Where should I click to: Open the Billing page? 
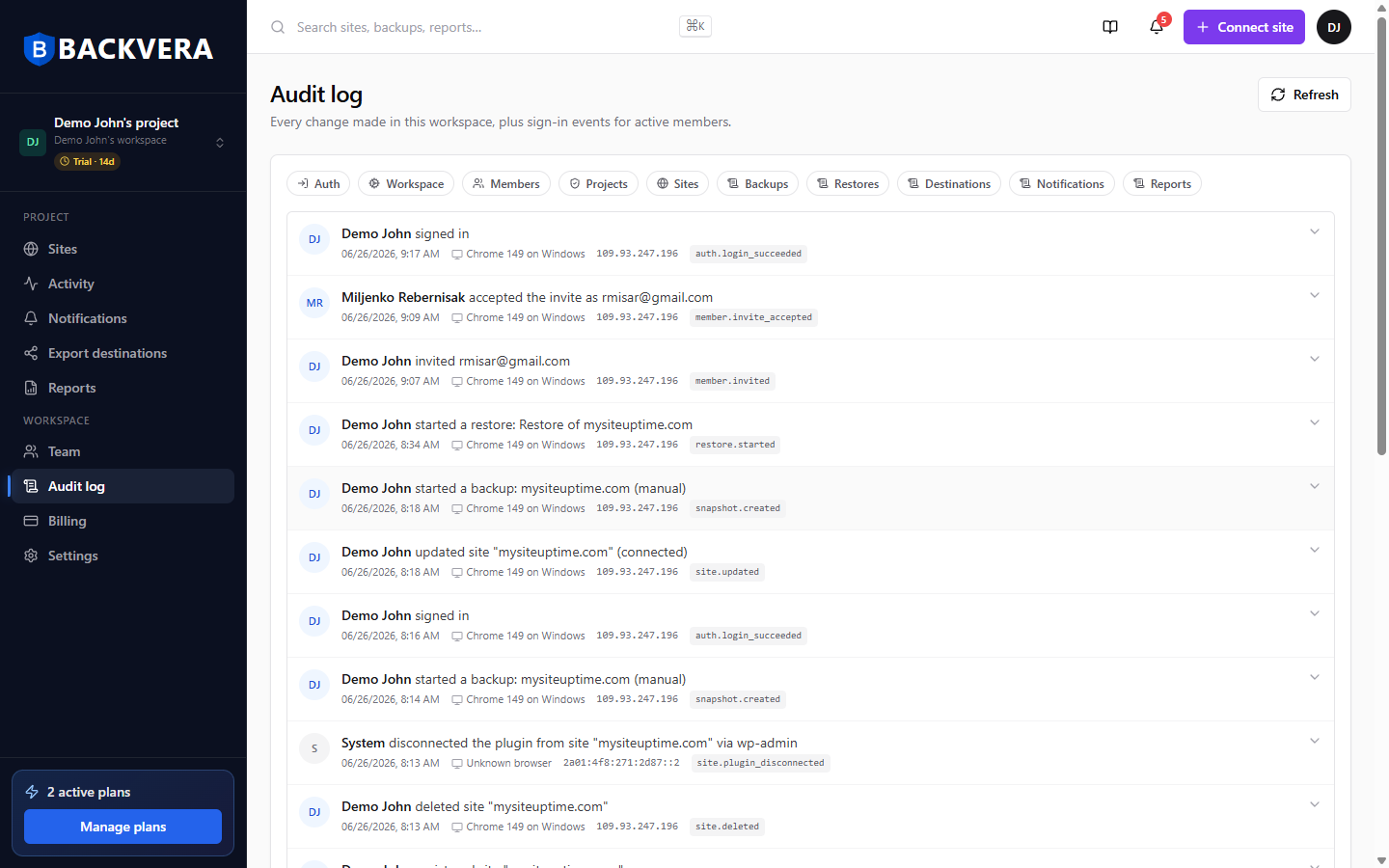123,521
